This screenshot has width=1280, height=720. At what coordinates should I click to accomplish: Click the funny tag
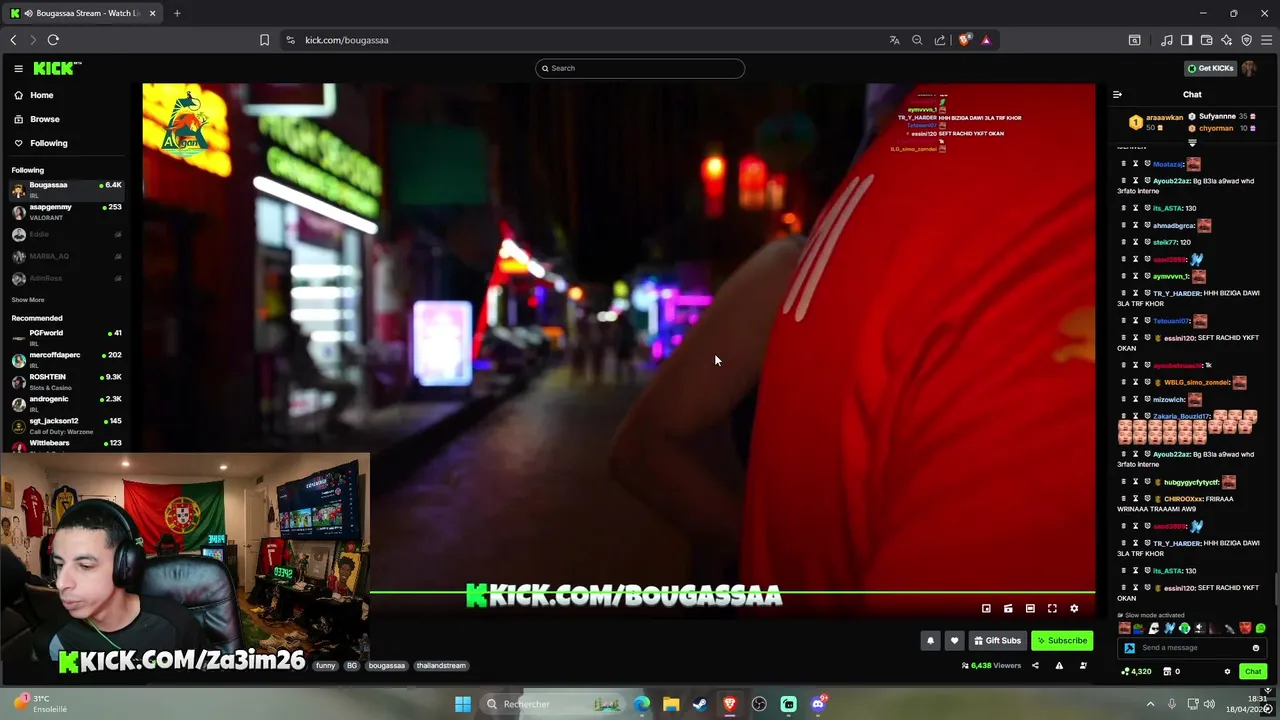[x=325, y=666]
